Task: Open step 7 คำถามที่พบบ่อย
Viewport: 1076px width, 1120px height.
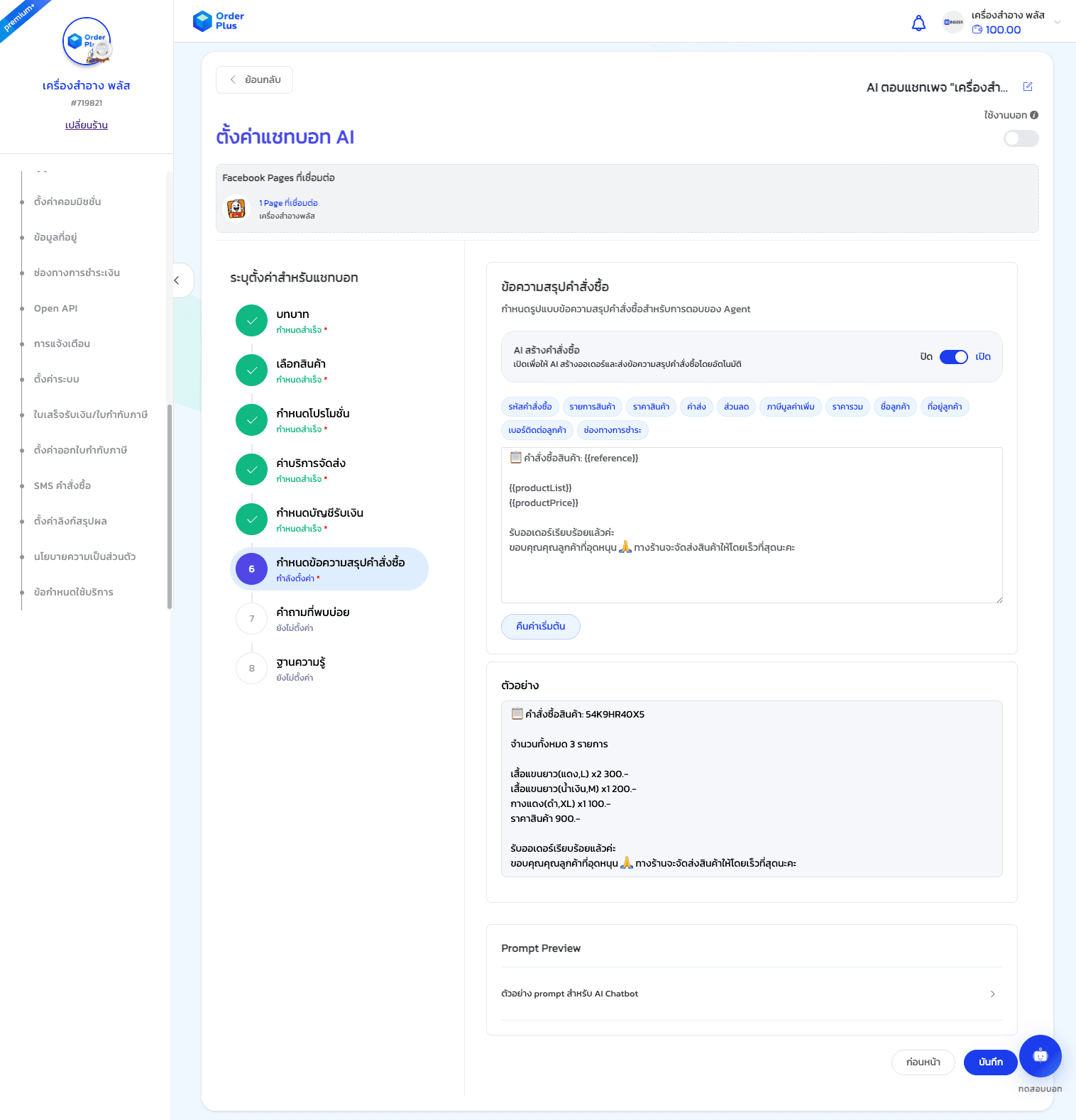Action: tap(329, 619)
